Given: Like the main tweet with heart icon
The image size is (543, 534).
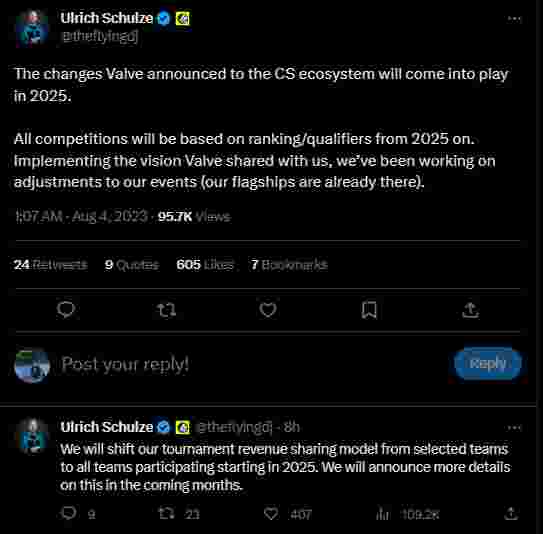Looking at the screenshot, I should (x=268, y=310).
